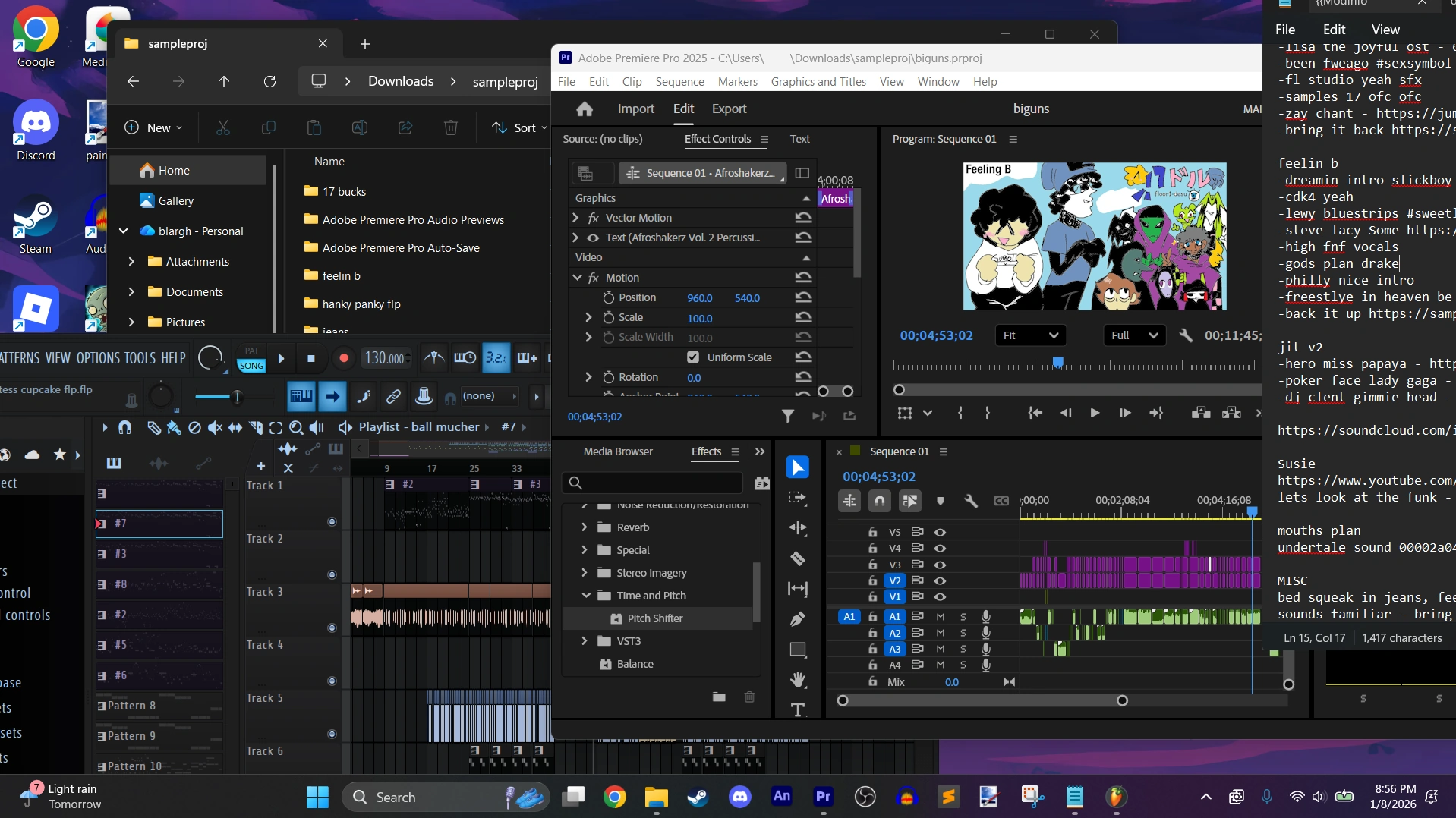Viewport: 1456px width, 818px height.
Task: Mute audio track A2
Action: (x=940, y=633)
